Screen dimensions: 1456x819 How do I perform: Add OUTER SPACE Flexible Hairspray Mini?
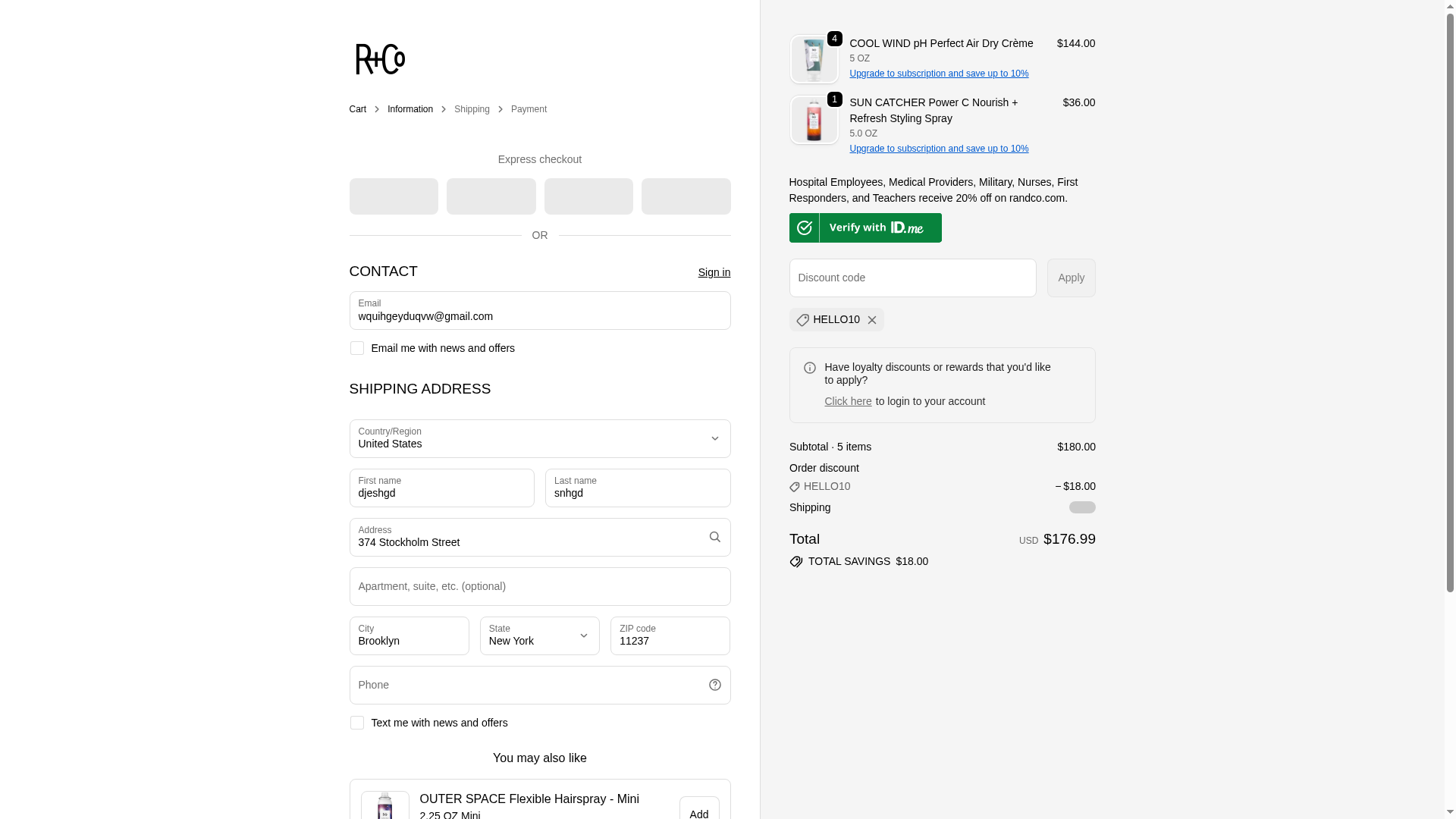[698, 811]
